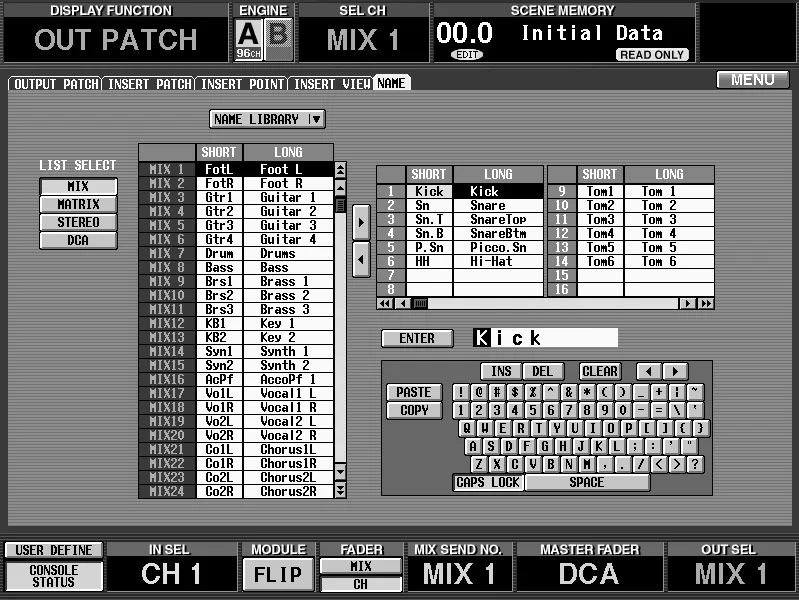
Task: Jump to bottom of MIX list arrow
Action: coord(340,490)
